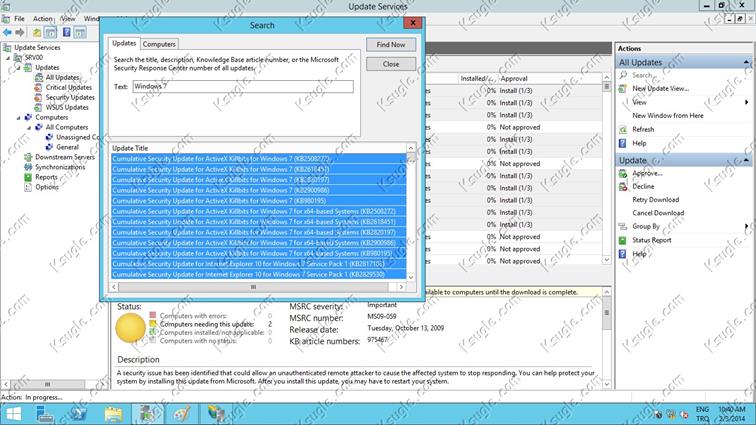Select the Updates tab in Search dialog
756x425 pixels.
pos(124,43)
